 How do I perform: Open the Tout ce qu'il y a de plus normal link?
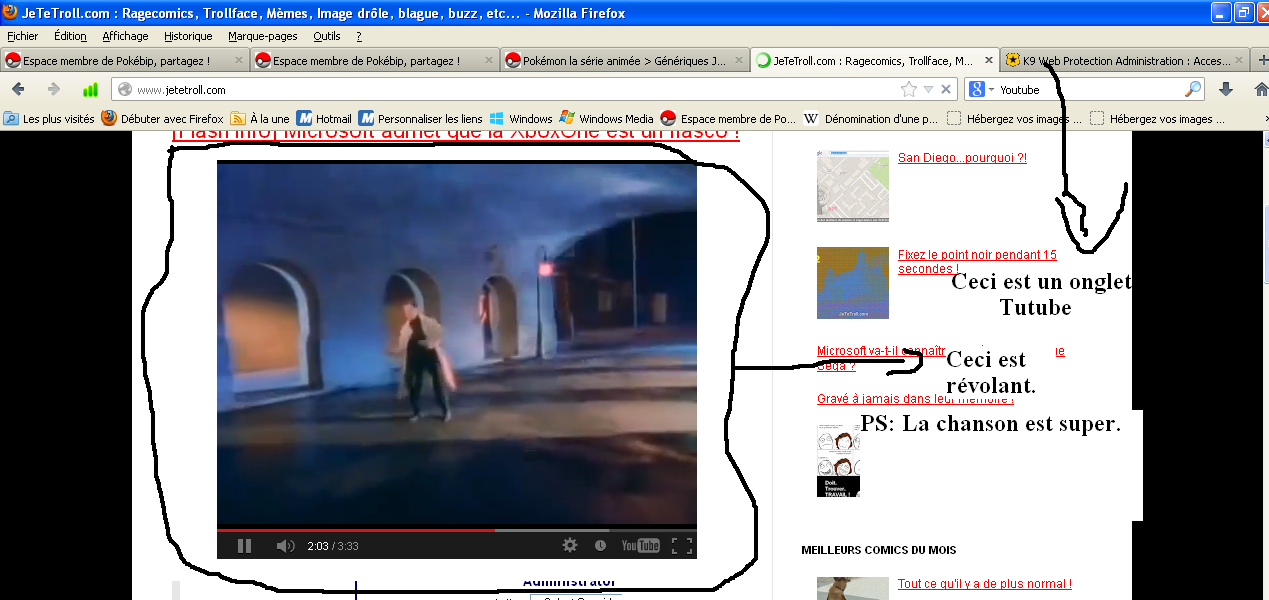tap(985, 584)
